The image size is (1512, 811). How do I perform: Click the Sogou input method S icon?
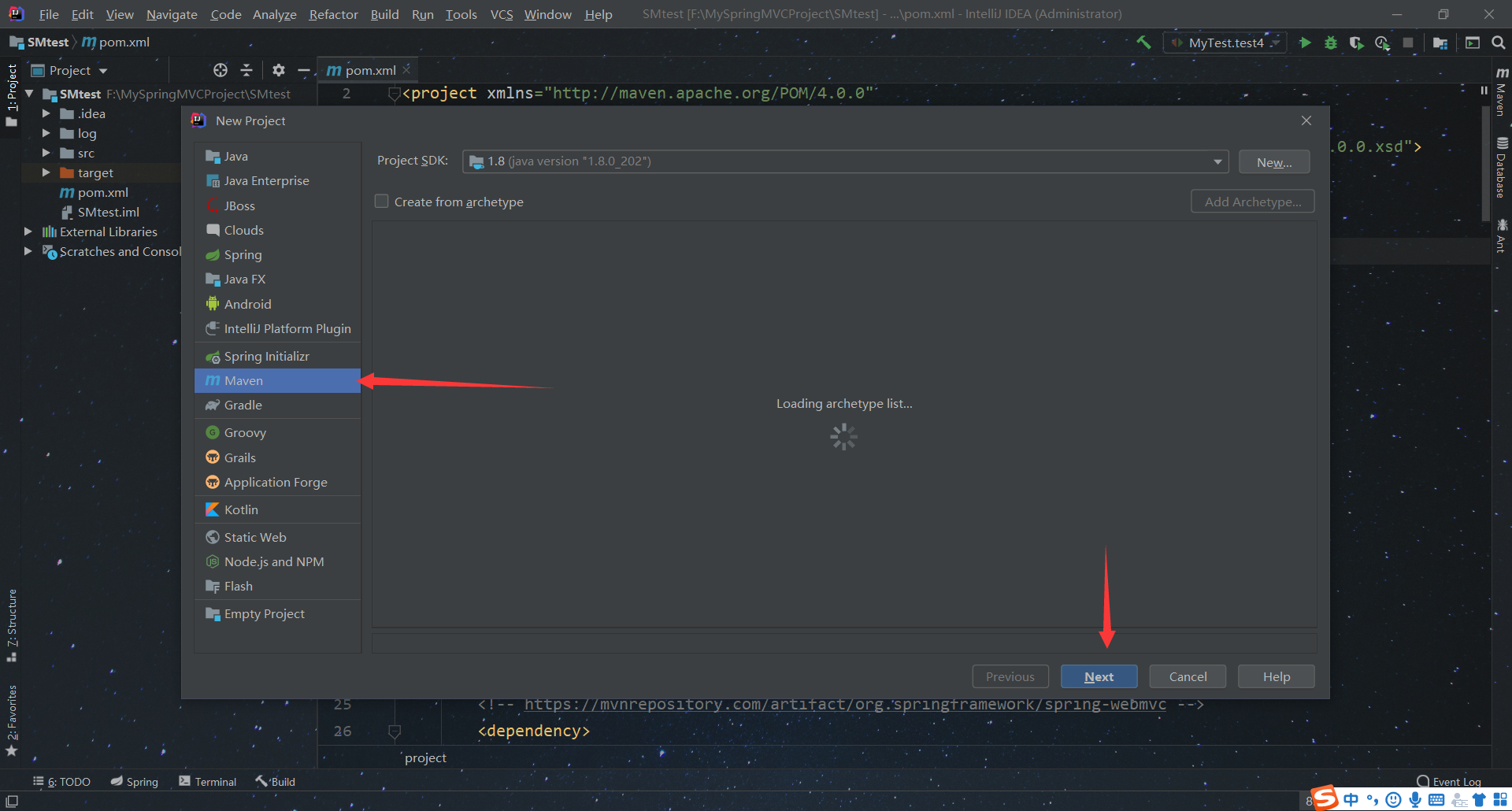[x=1325, y=798]
